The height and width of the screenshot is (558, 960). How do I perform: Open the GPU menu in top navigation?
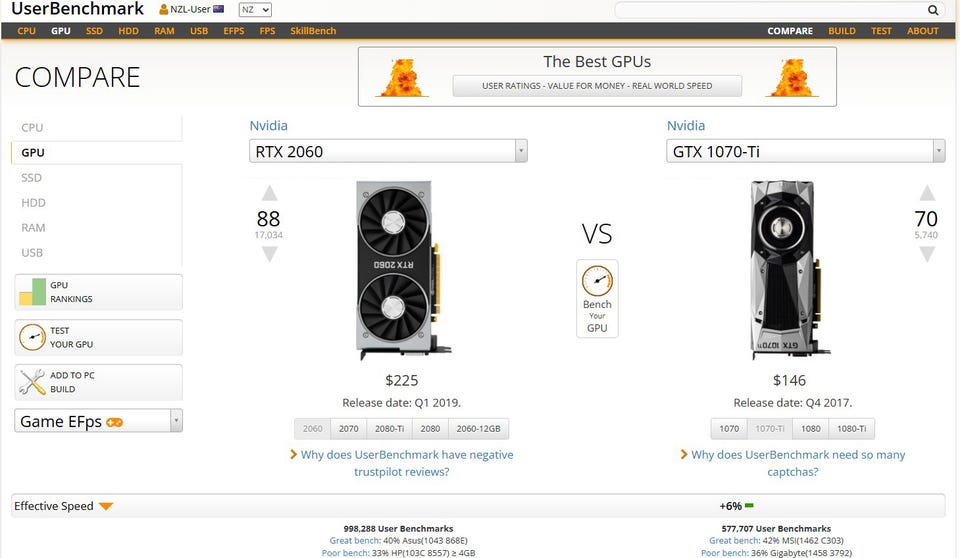click(x=61, y=31)
